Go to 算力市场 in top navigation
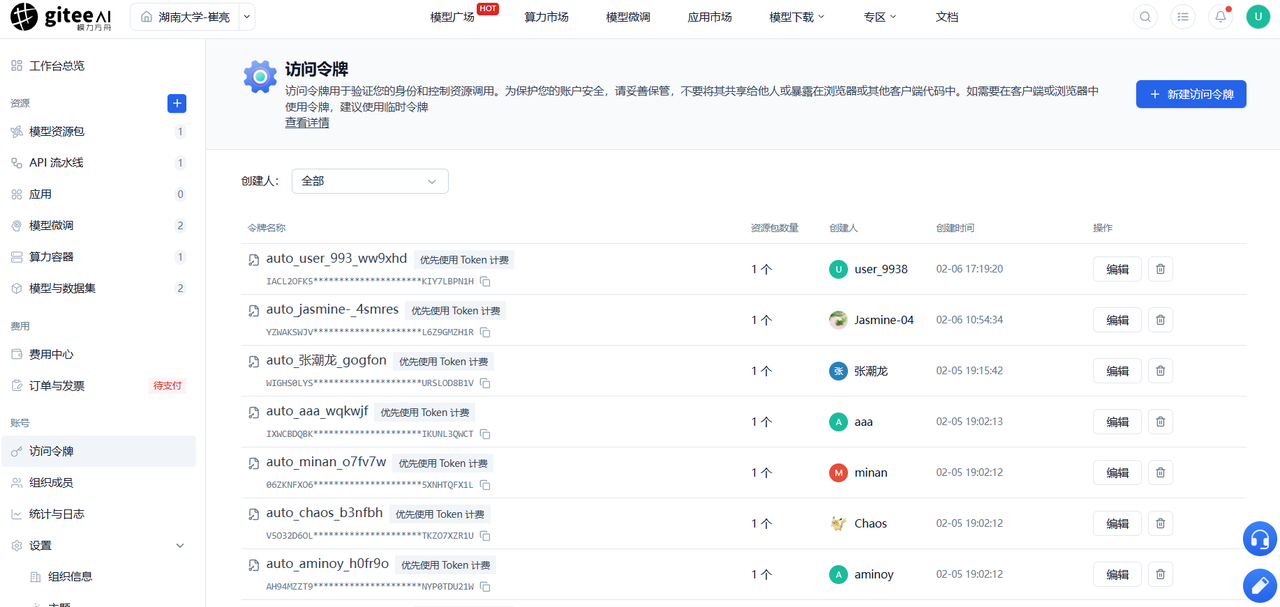Viewport: 1280px width, 607px height. click(x=546, y=17)
